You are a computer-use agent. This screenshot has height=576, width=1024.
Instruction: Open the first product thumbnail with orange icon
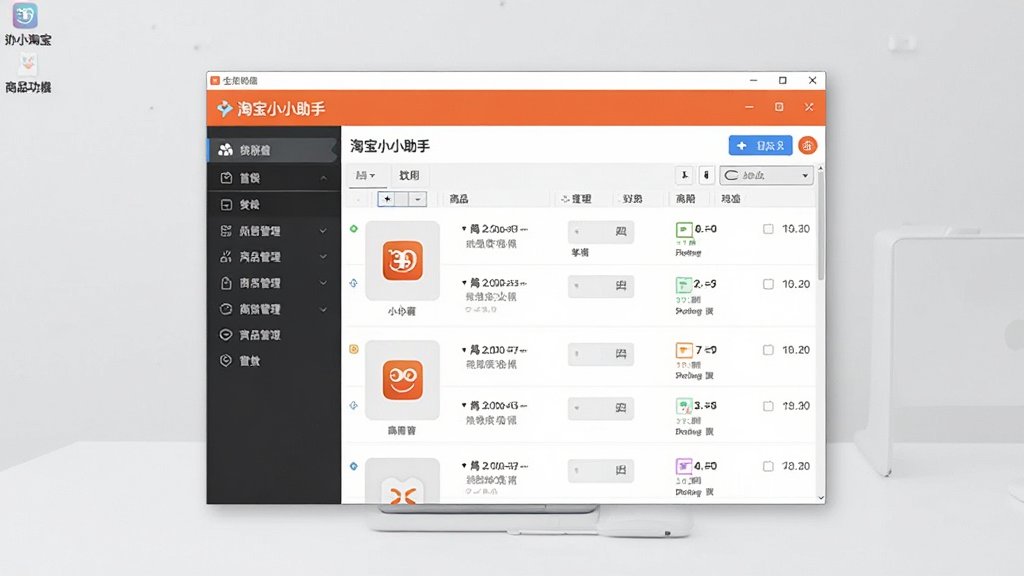402,261
